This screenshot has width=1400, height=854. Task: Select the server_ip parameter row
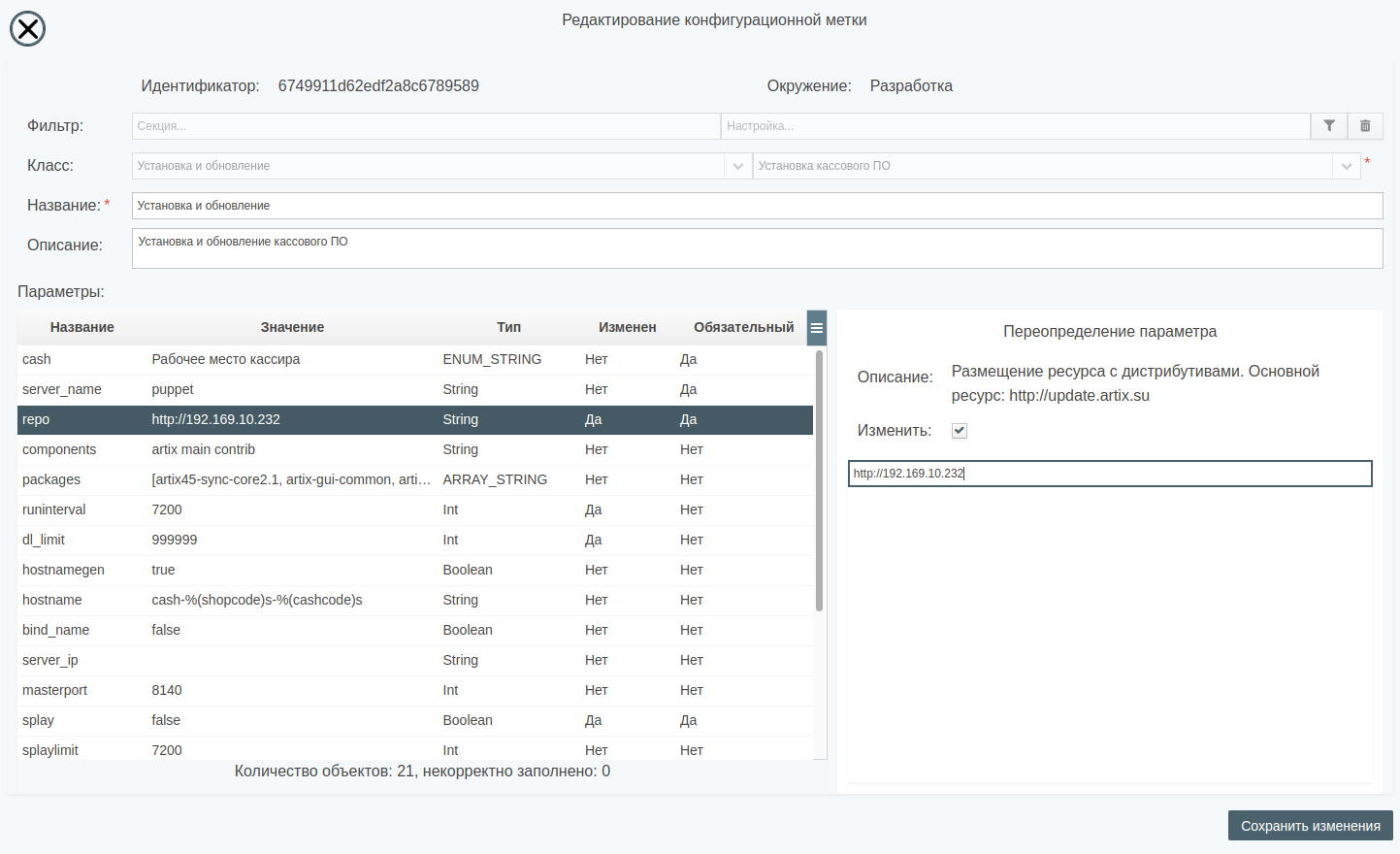[x=415, y=661]
